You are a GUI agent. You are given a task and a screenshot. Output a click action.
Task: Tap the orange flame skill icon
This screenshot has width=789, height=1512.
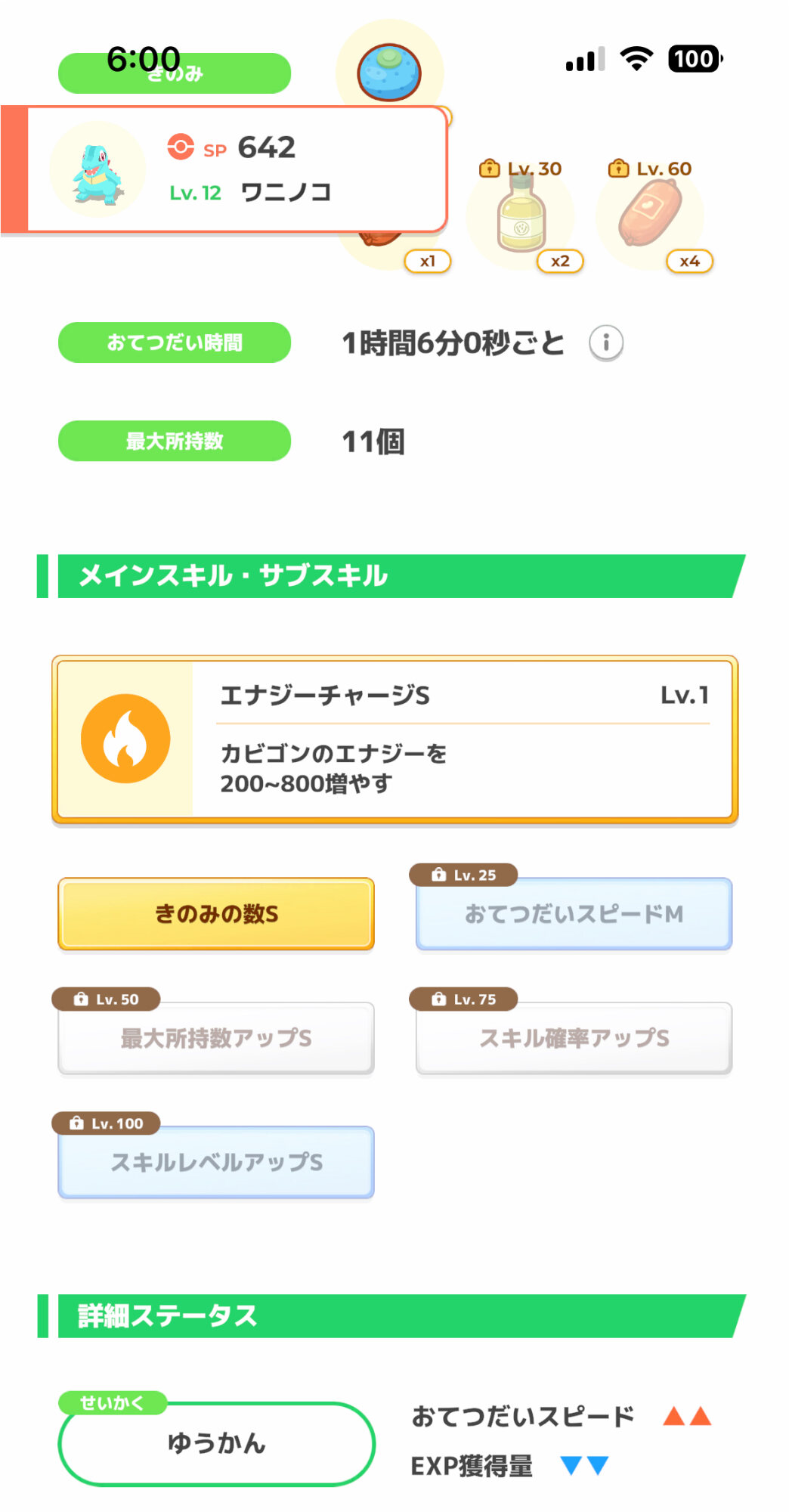125,739
